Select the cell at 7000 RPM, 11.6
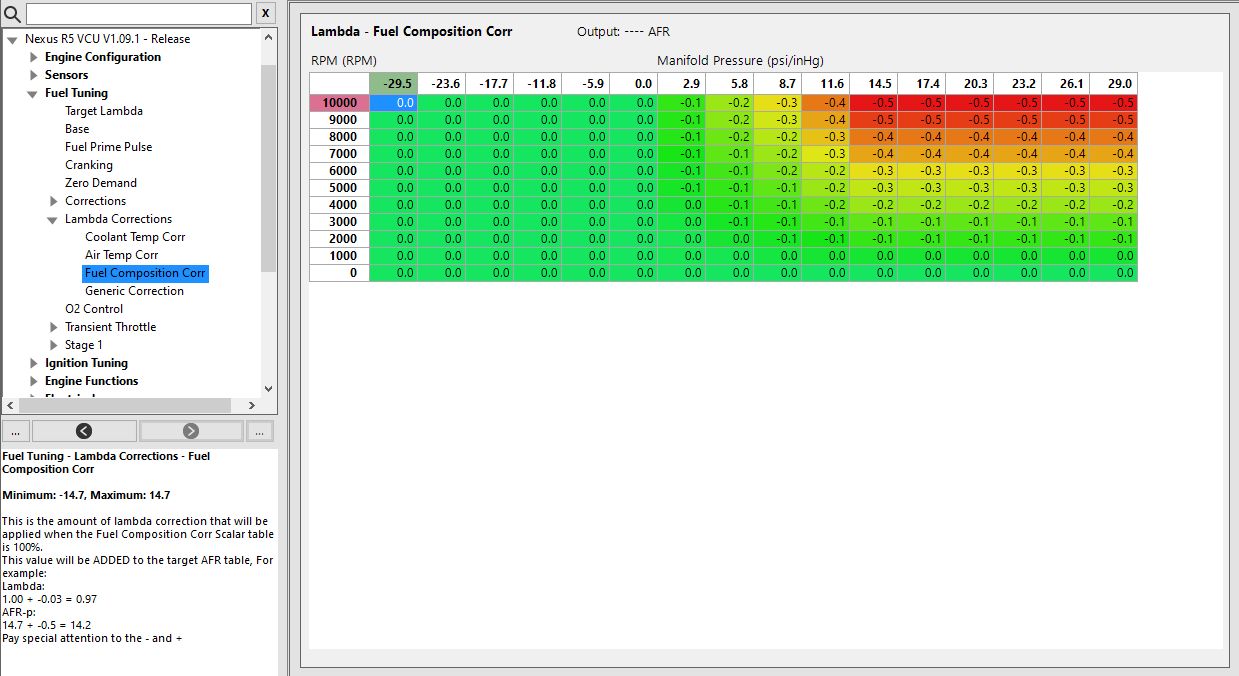Viewport: 1239px width, 676px height. 825,154
